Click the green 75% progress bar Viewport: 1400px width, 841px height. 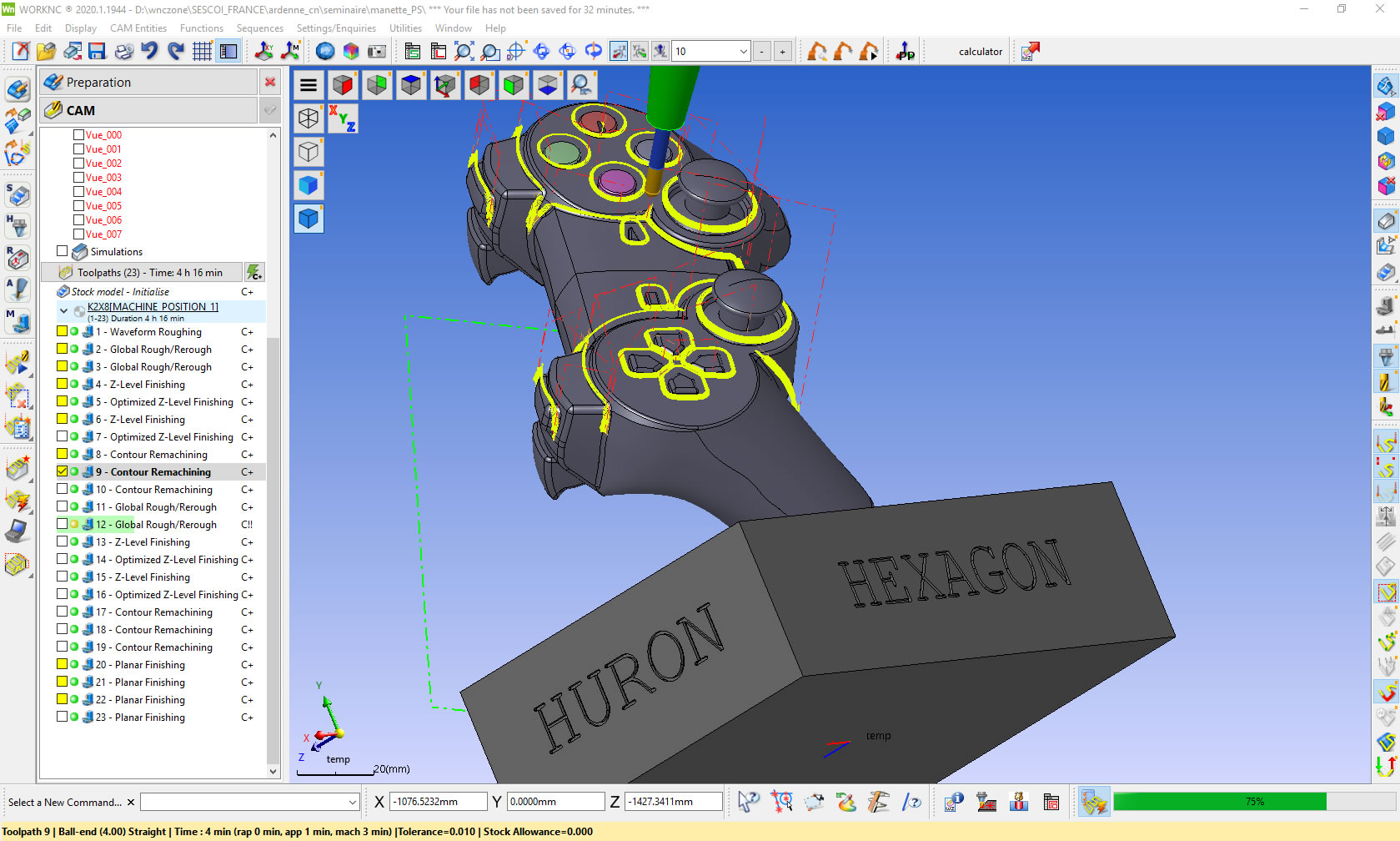pyautogui.click(x=1219, y=802)
